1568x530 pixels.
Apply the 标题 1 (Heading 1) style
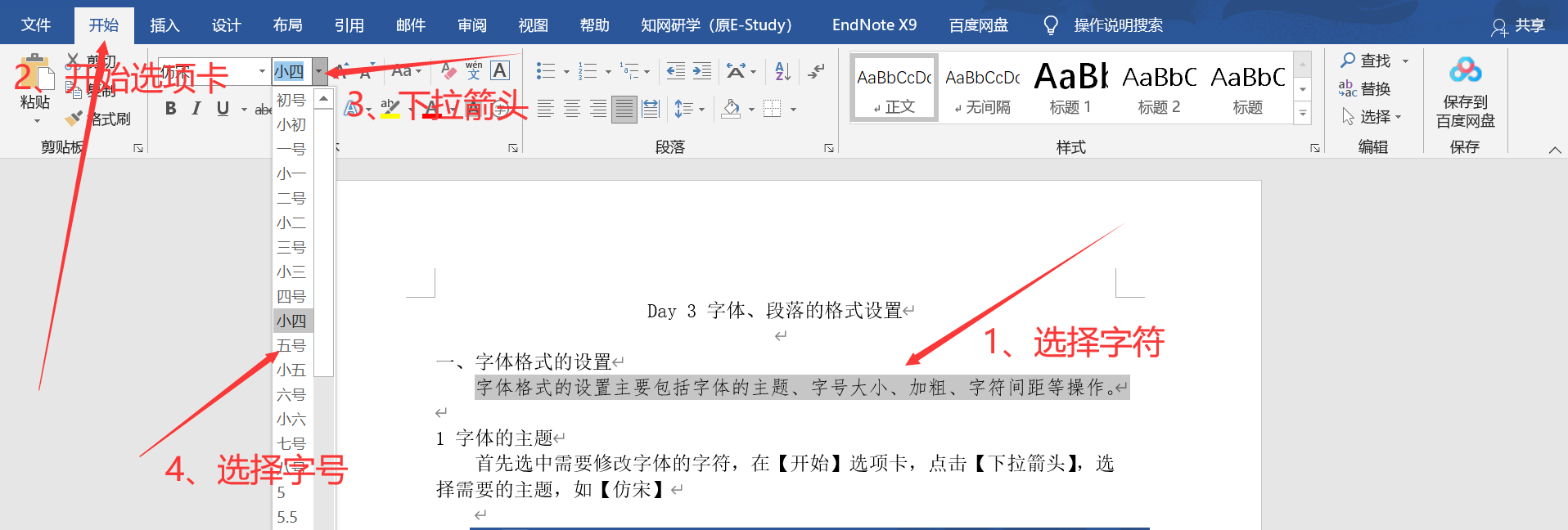(1070, 88)
